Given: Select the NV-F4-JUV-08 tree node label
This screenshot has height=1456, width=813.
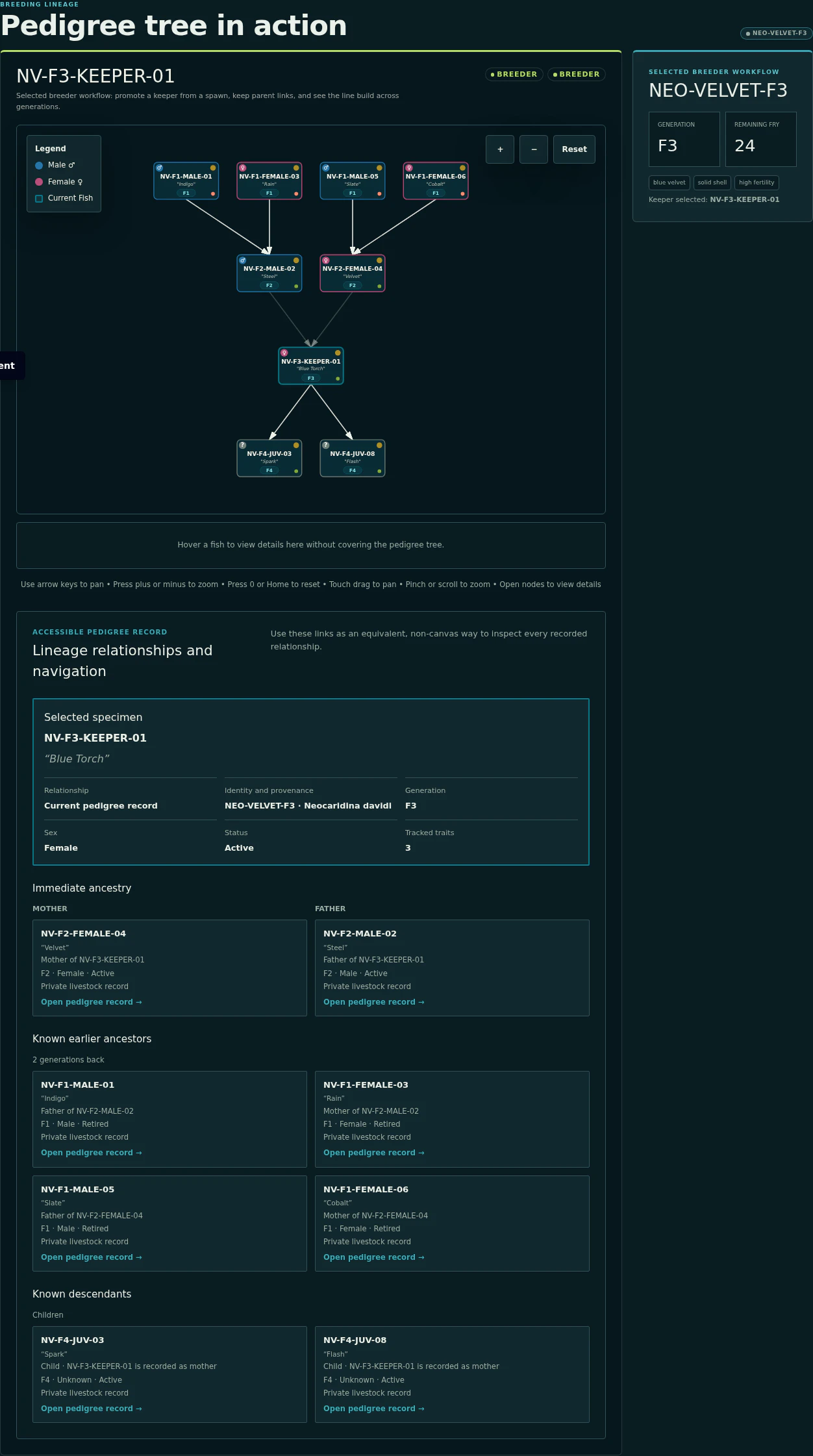Looking at the screenshot, I should tap(353, 454).
